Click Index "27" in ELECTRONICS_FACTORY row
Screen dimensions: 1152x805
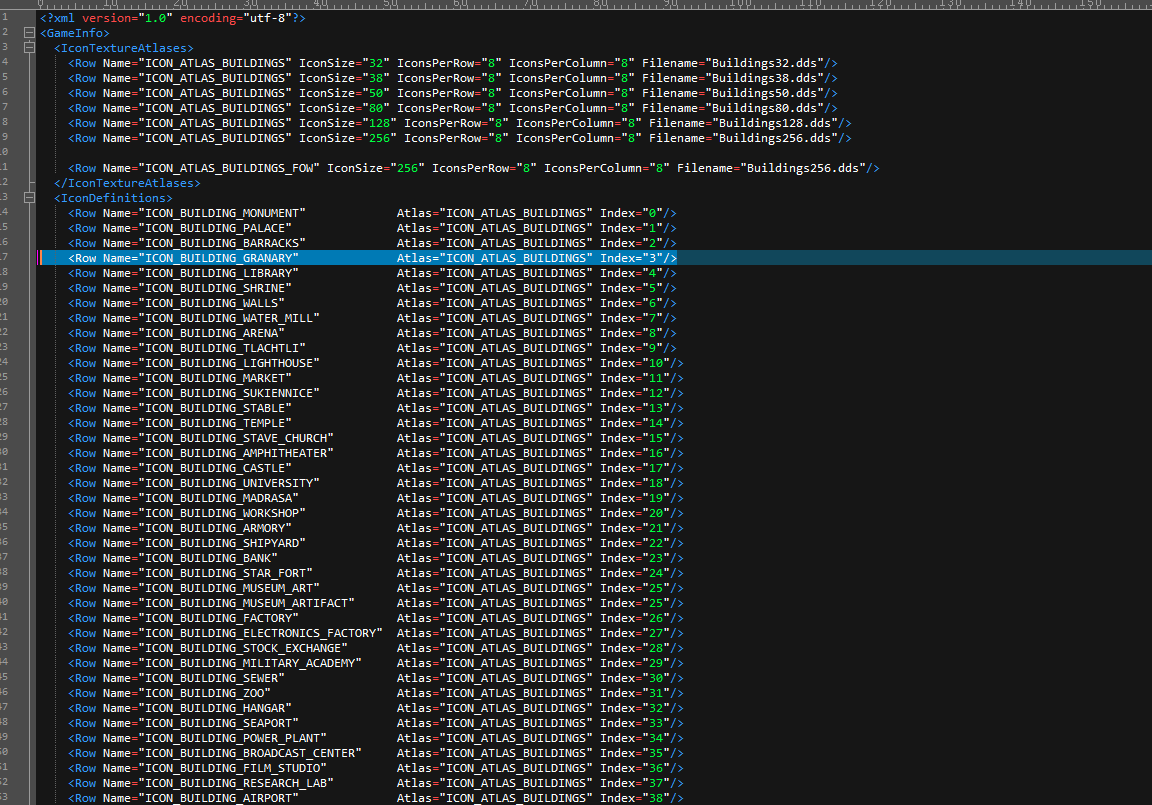(656, 633)
